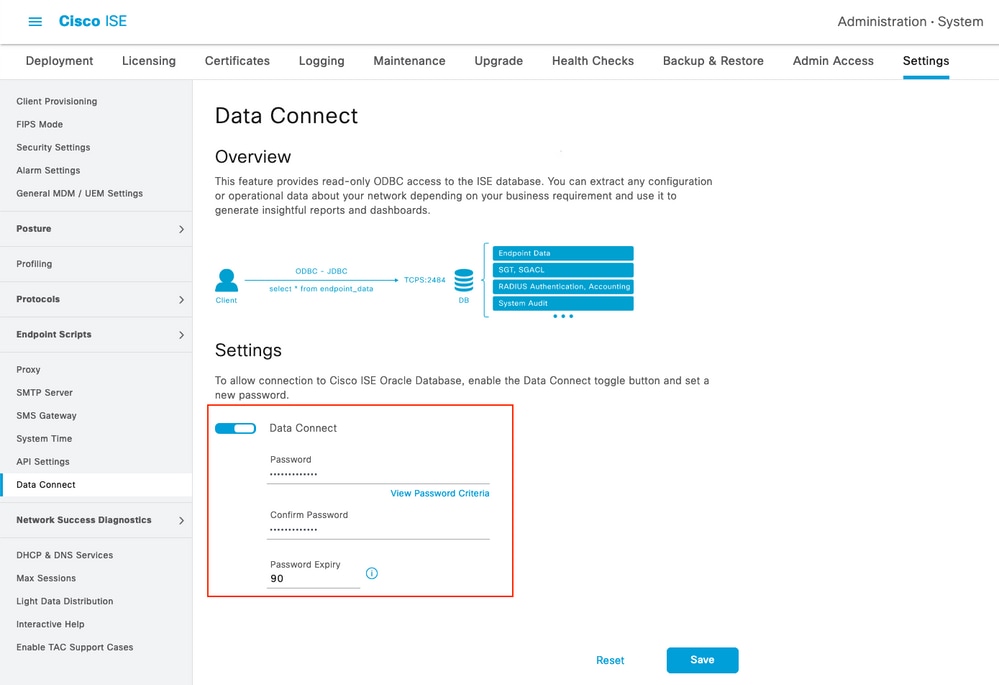Click the Password Expiry info icon
The height and width of the screenshot is (685, 999).
[x=372, y=573]
